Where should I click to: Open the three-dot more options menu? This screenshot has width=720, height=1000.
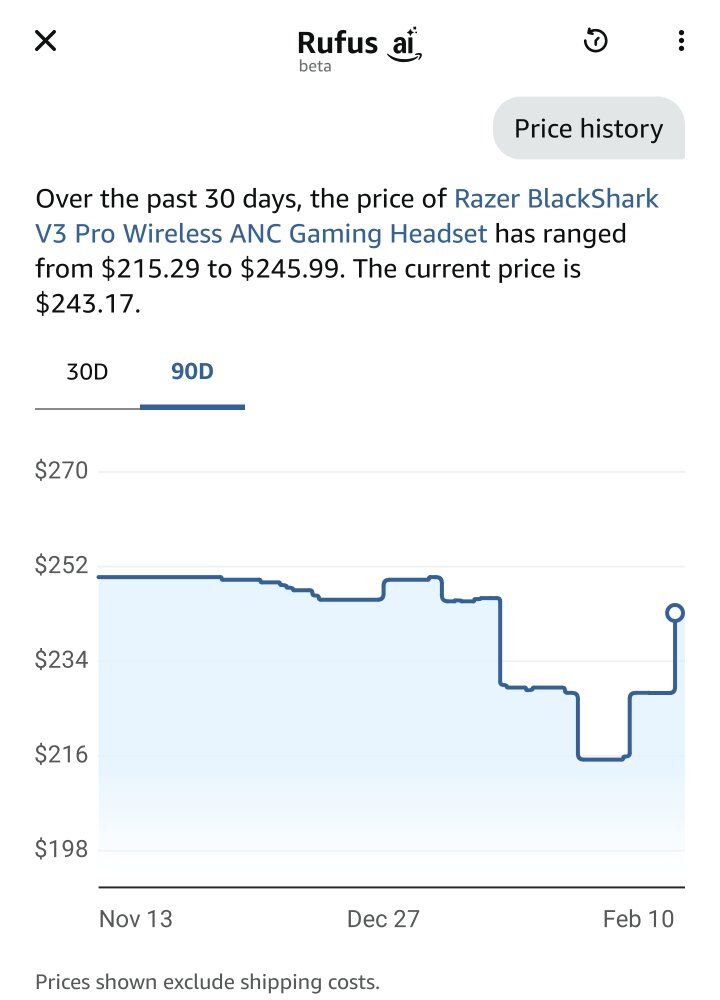(x=681, y=41)
